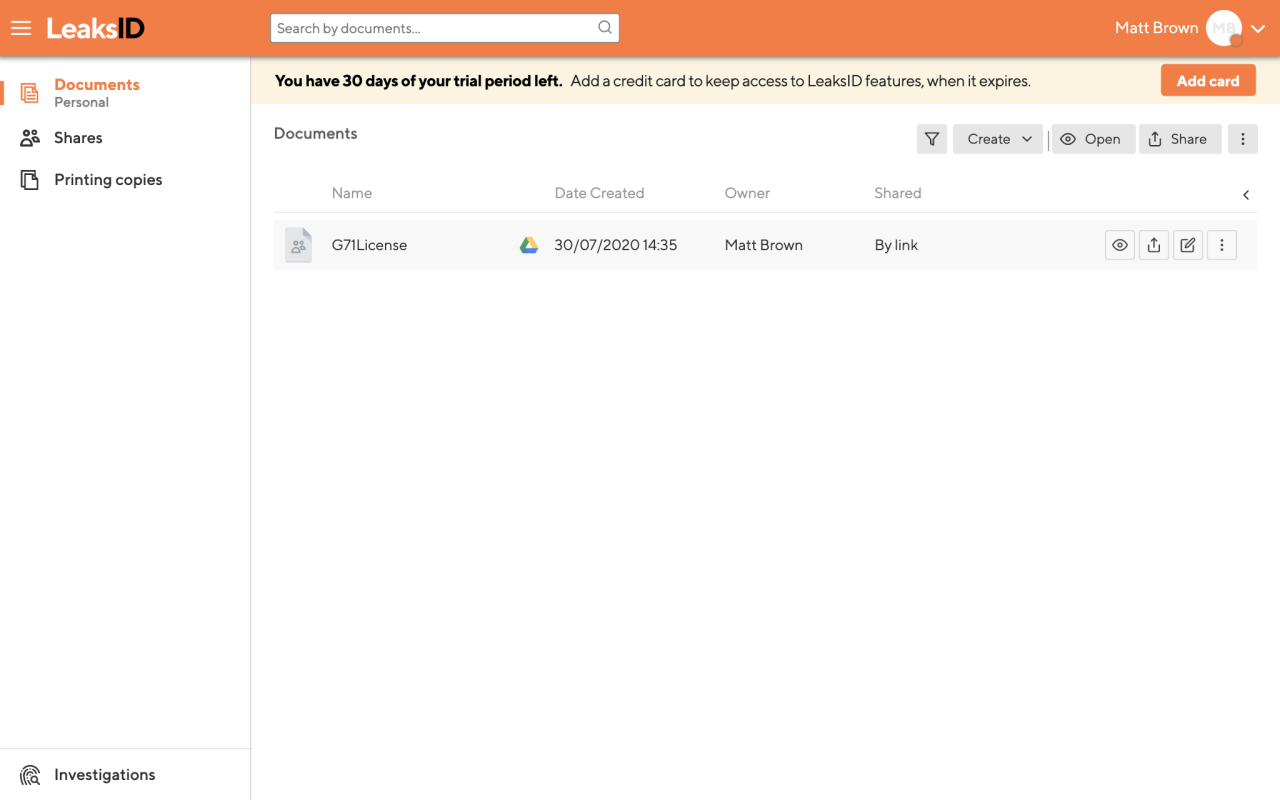This screenshot has width=1280, height=800.
Task: Open the hamburger navigation menu
Action: pos(21,28)
